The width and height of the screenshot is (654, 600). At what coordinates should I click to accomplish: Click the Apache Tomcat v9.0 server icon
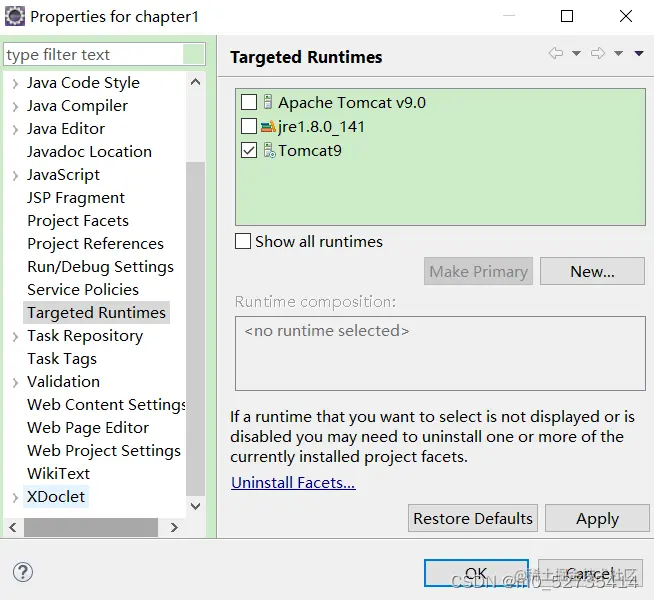click(268, 102)
